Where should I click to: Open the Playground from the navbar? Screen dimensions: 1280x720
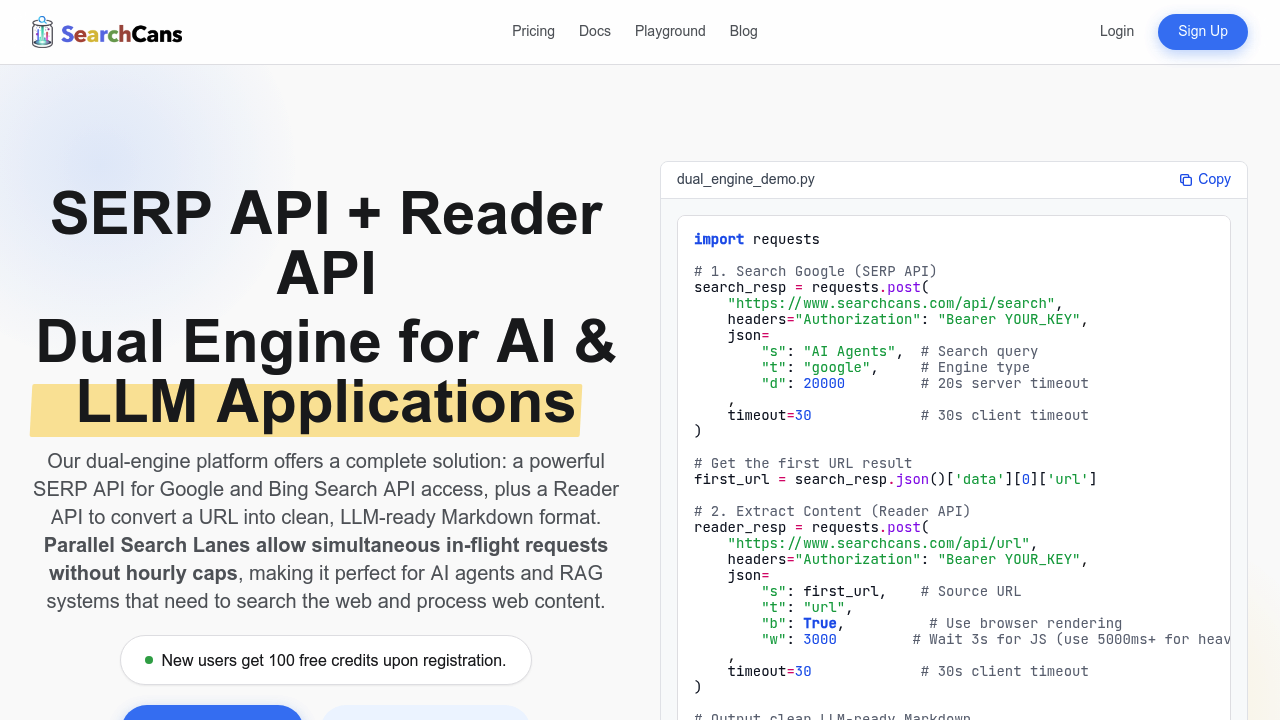670,31
